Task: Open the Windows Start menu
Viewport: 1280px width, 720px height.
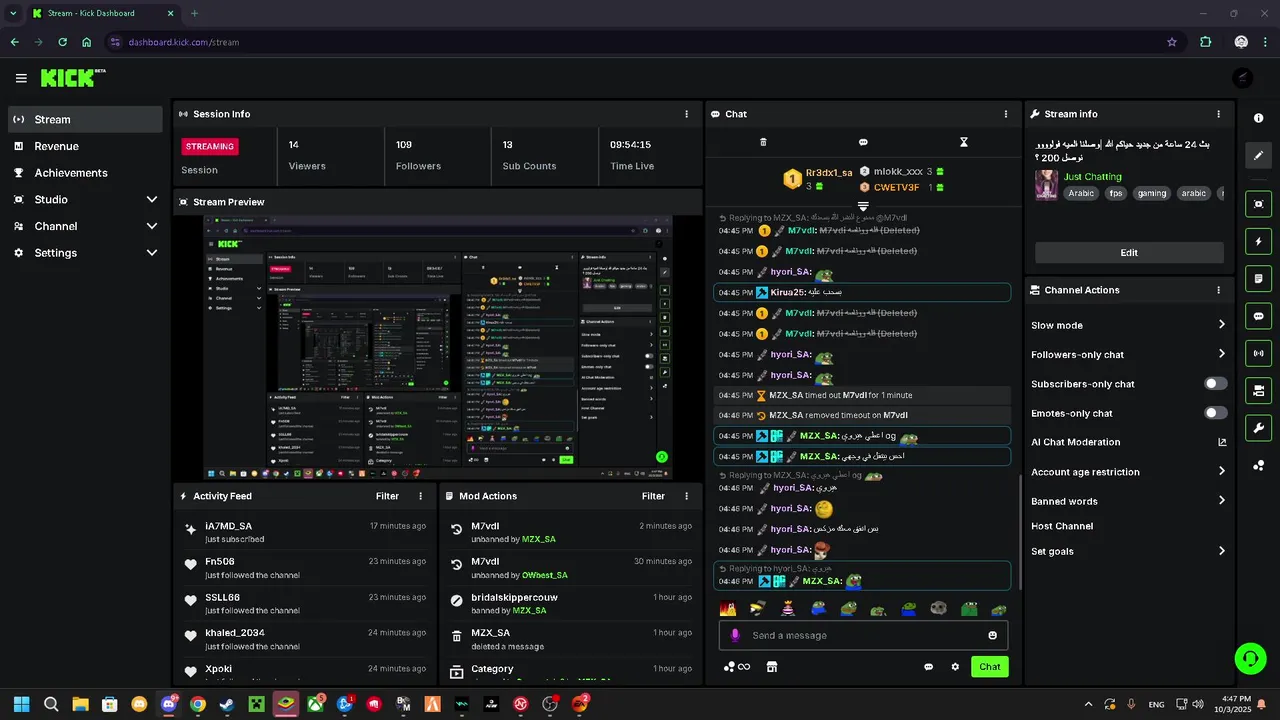Action: click(21, 704)
